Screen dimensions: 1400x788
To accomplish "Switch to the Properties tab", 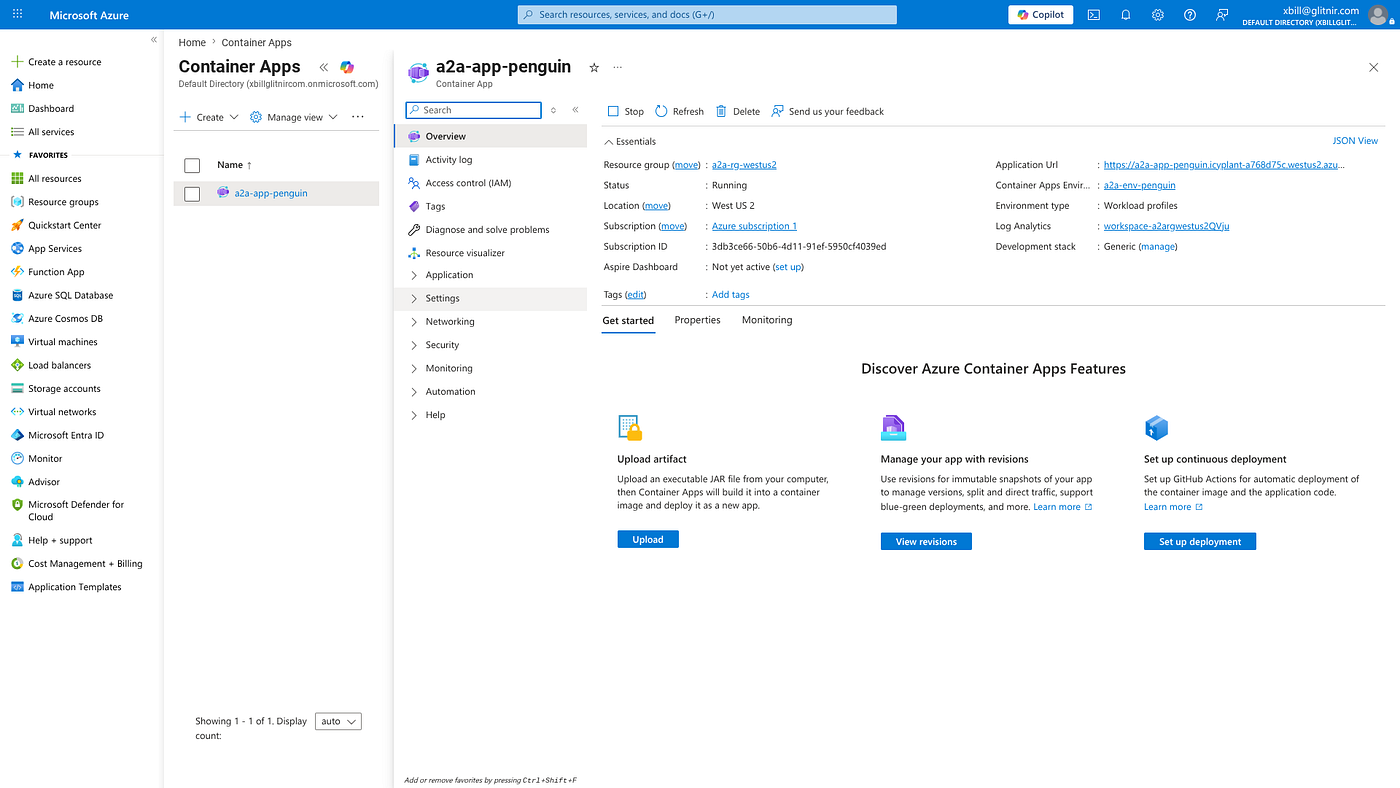I will point(697,320).
